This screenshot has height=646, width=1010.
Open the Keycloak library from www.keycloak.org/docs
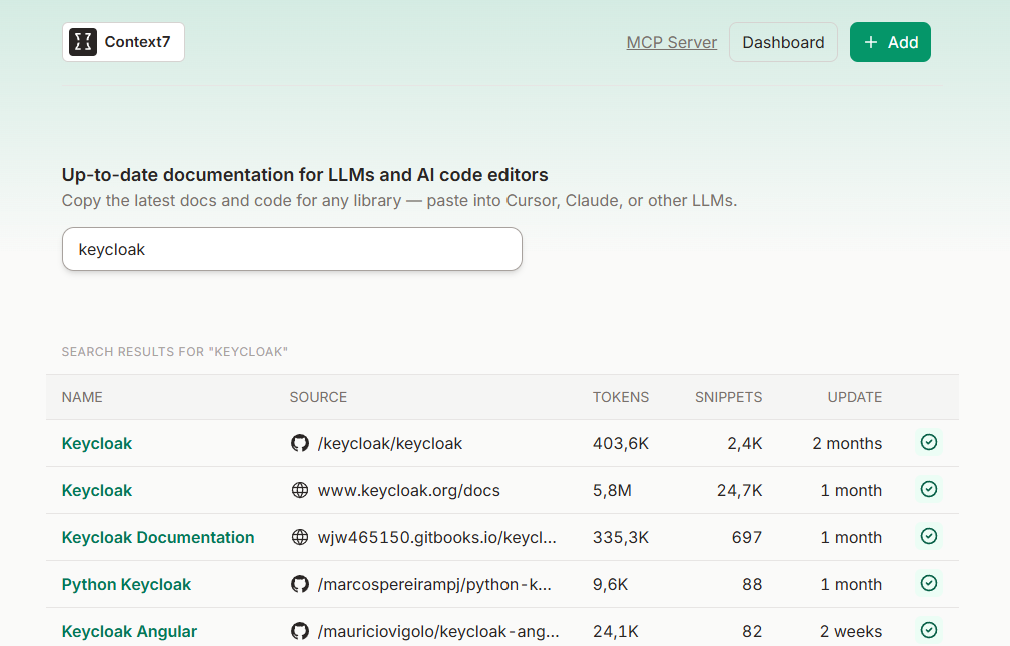(97, 490)
